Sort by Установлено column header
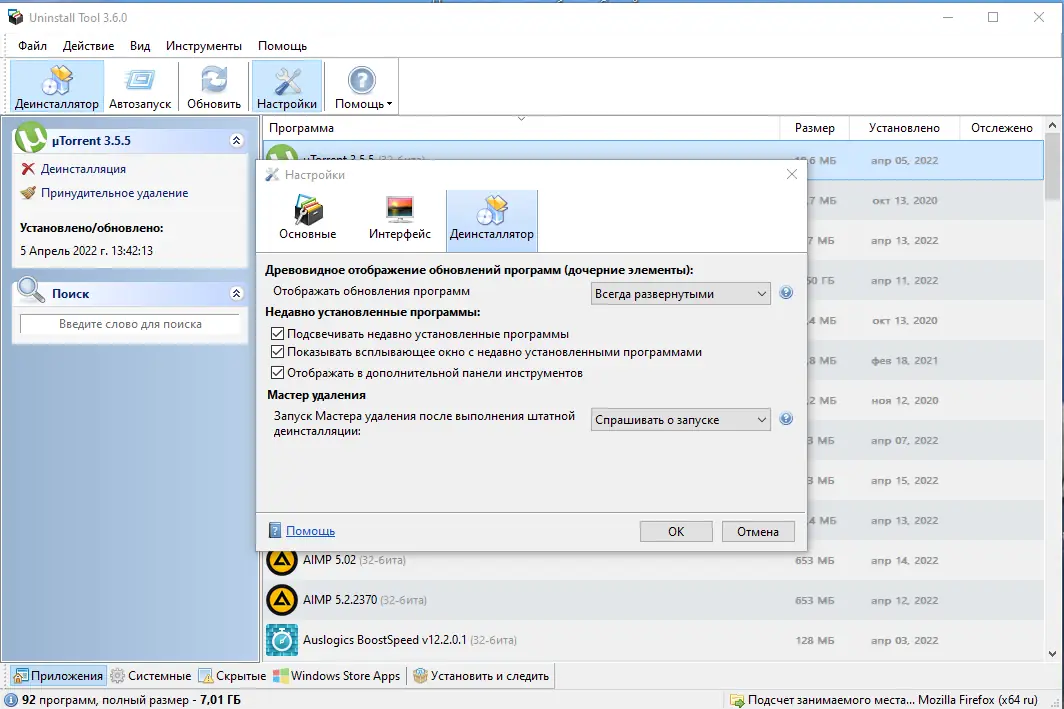 tap(904, 128)
